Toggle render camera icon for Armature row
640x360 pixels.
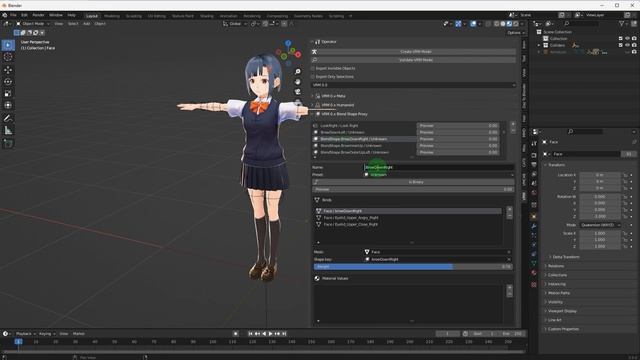(634, 52)
